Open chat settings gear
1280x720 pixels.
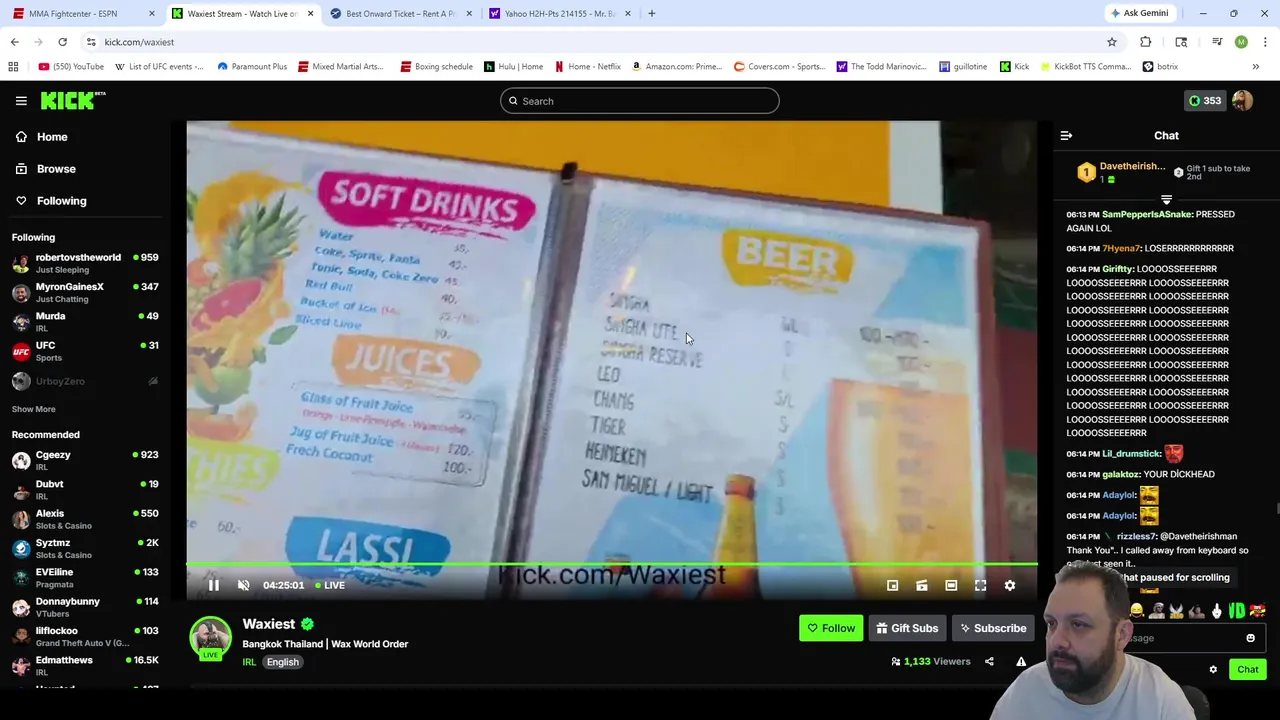click(1213, 670)
